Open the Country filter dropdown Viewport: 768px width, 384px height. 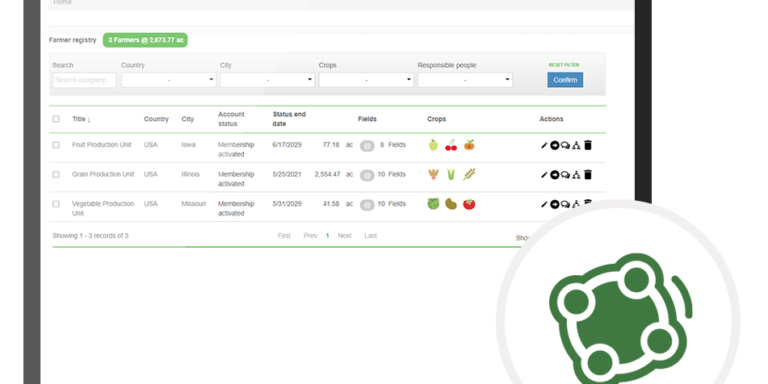click(169, 80)
